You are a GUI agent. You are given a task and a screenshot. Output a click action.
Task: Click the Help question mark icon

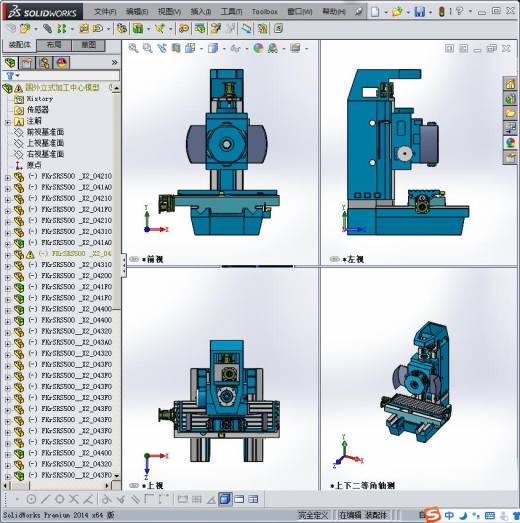coord(460,12)
